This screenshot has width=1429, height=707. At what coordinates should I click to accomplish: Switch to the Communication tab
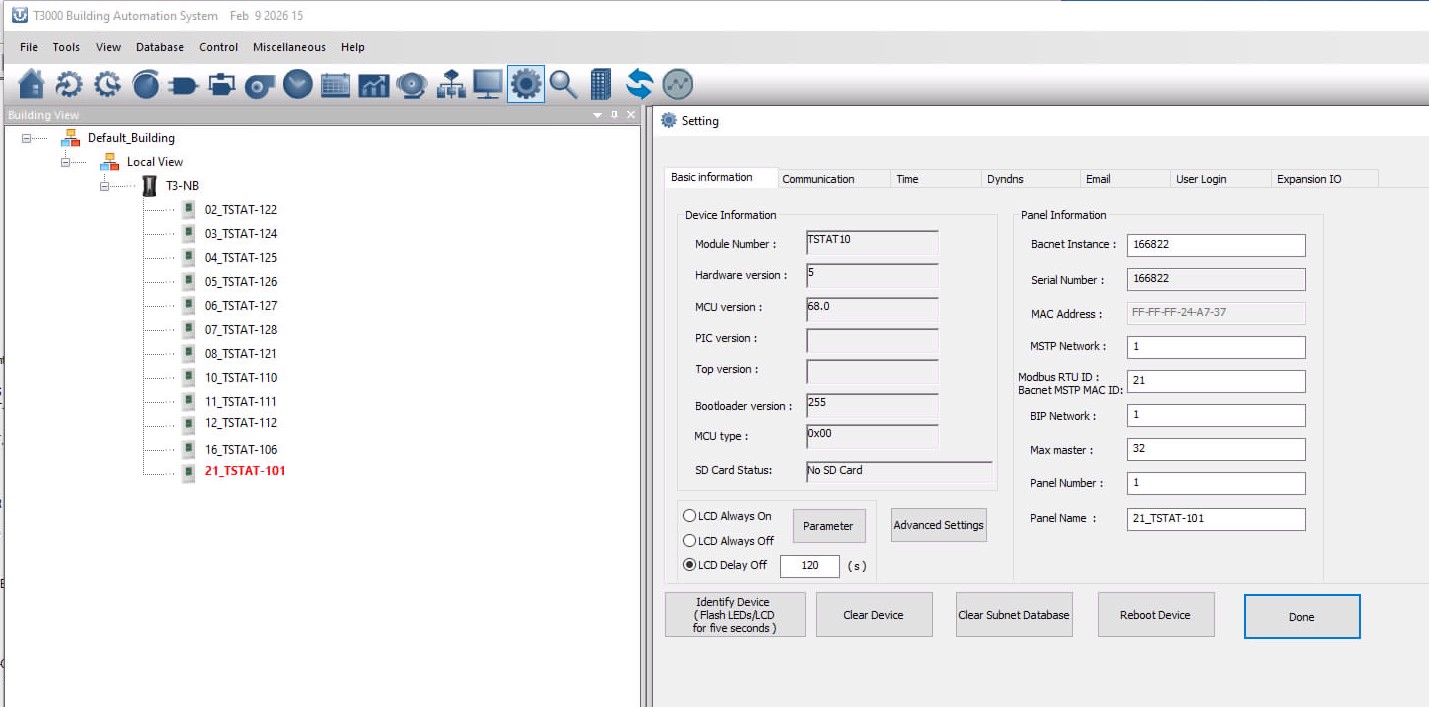pyautogui.click(x=818, y=179)
